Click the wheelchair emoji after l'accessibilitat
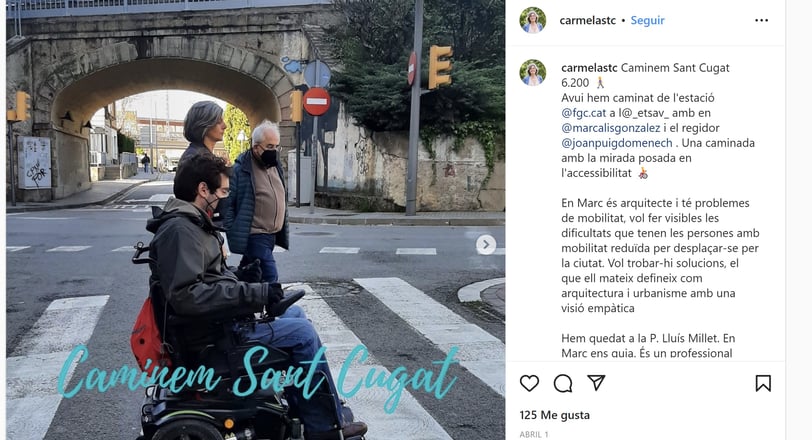812x440 pixels. point(643,173)
